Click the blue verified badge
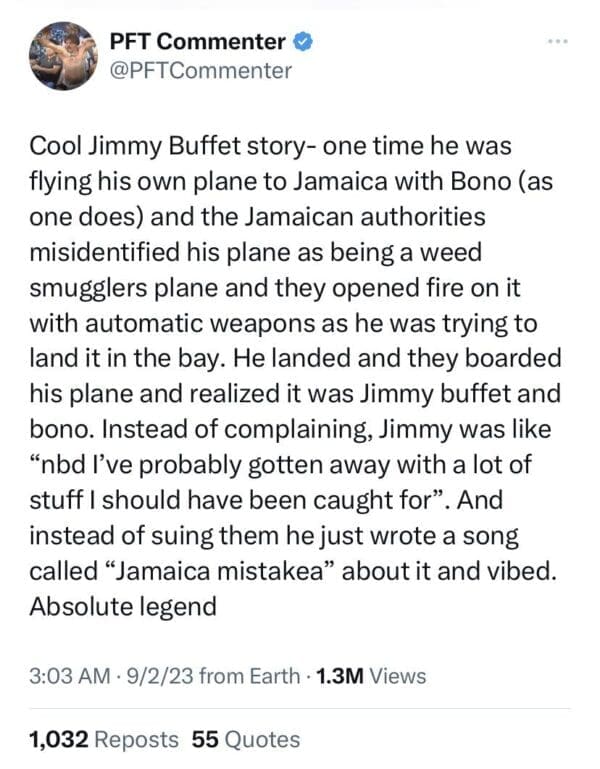The width and height of the screenshot is (600, 769). tap(304, 42)
